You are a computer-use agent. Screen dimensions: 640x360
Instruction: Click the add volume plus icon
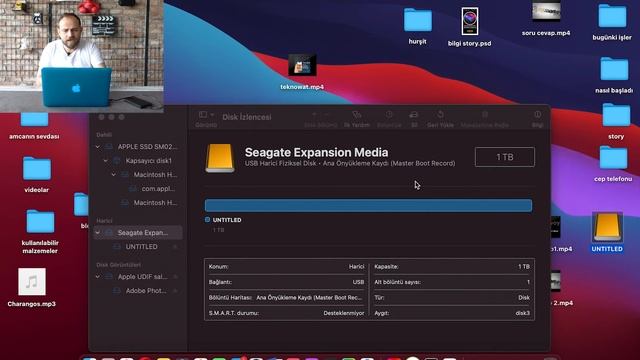click(314, 115)
